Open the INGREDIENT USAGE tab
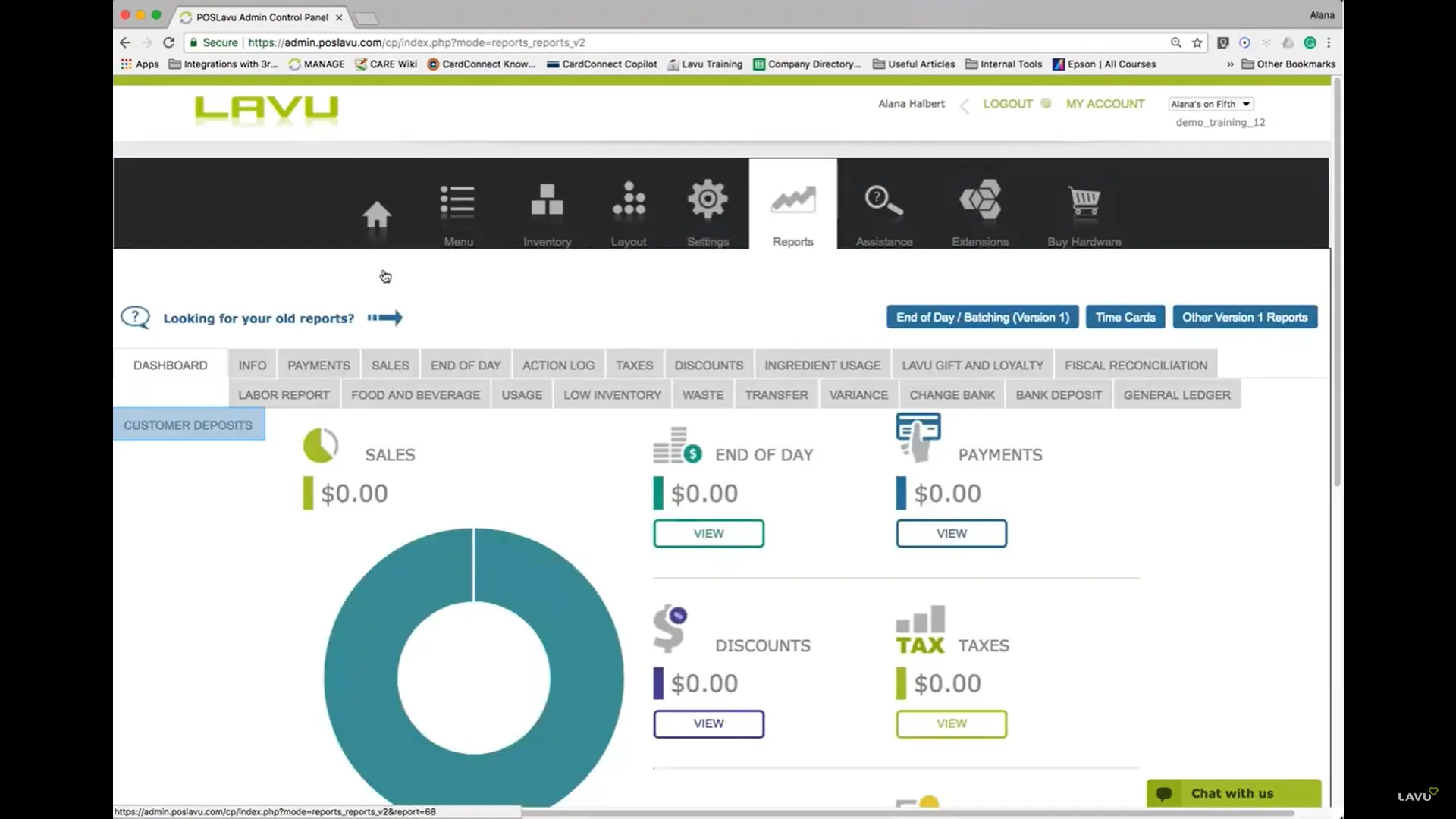This screenshot has height=819, width=1456. coord(823,365)
